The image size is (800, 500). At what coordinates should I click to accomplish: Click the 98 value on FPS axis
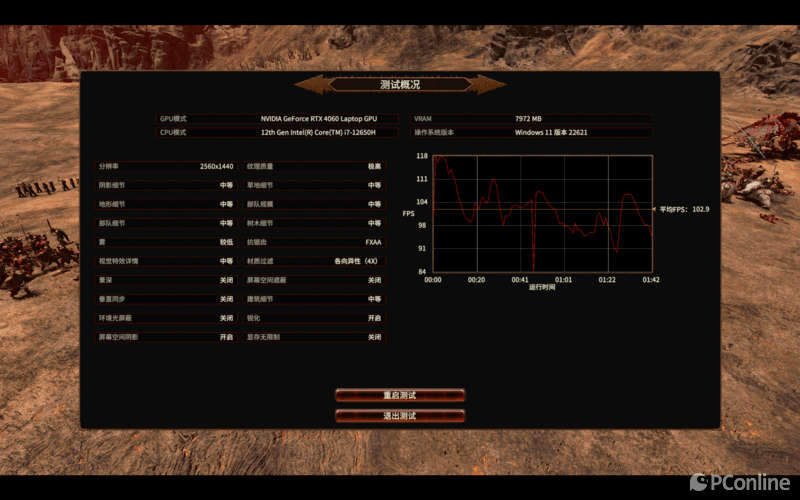(x=422, y=225)
